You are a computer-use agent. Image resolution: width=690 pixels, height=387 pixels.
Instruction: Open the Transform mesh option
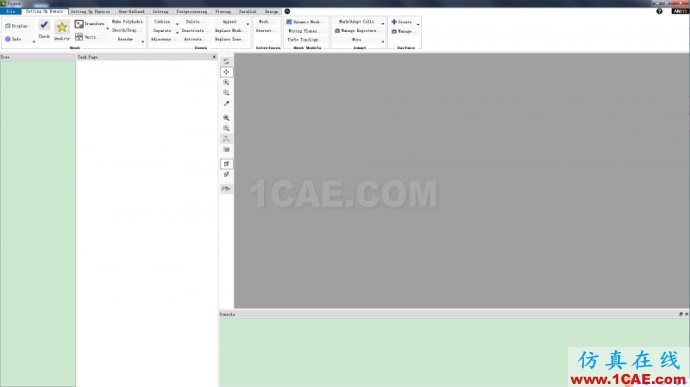pos(90,24)
